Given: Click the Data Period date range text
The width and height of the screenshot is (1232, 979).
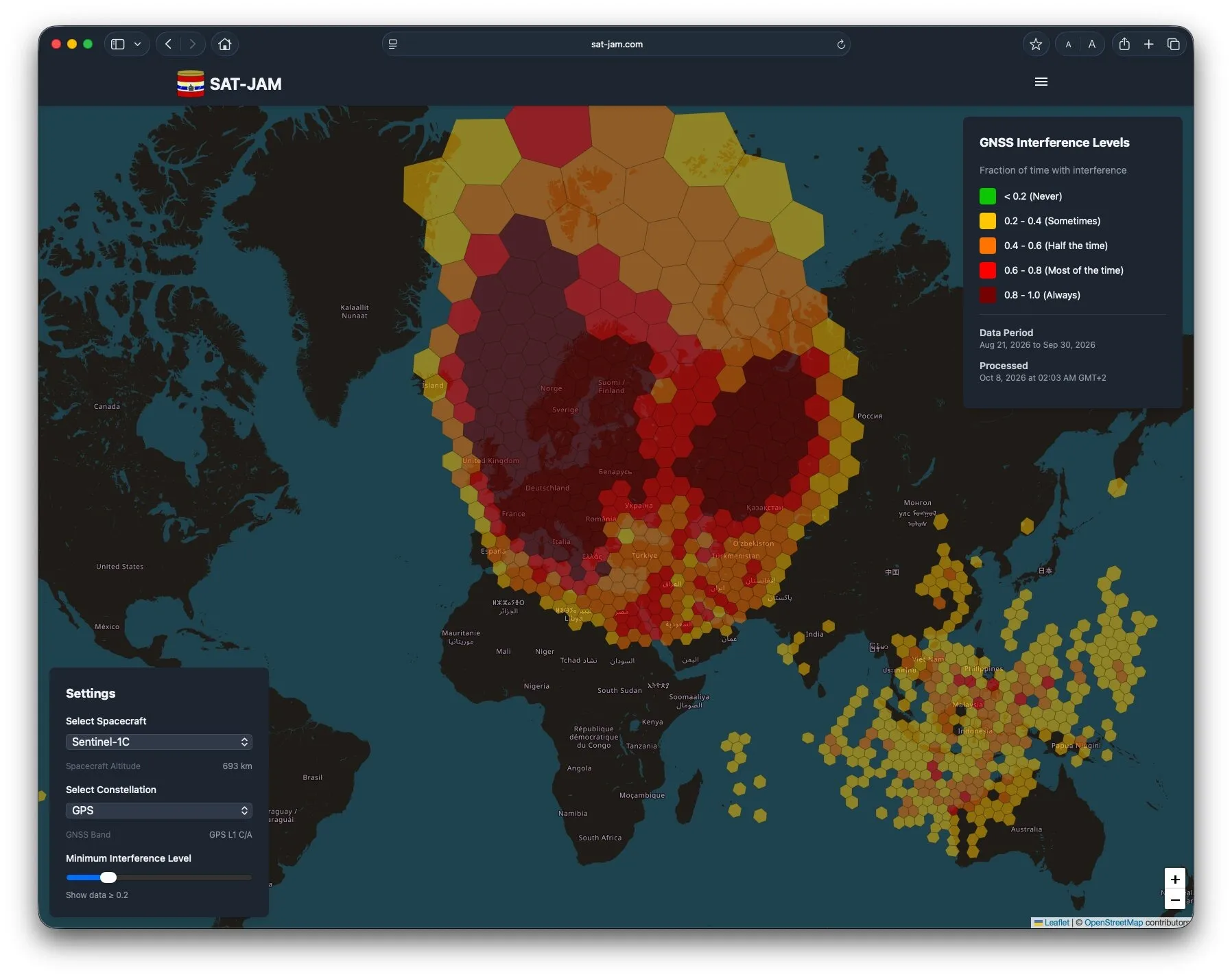Looking at the screenshot, I should pyautogui.click(x=1037, y=345).
